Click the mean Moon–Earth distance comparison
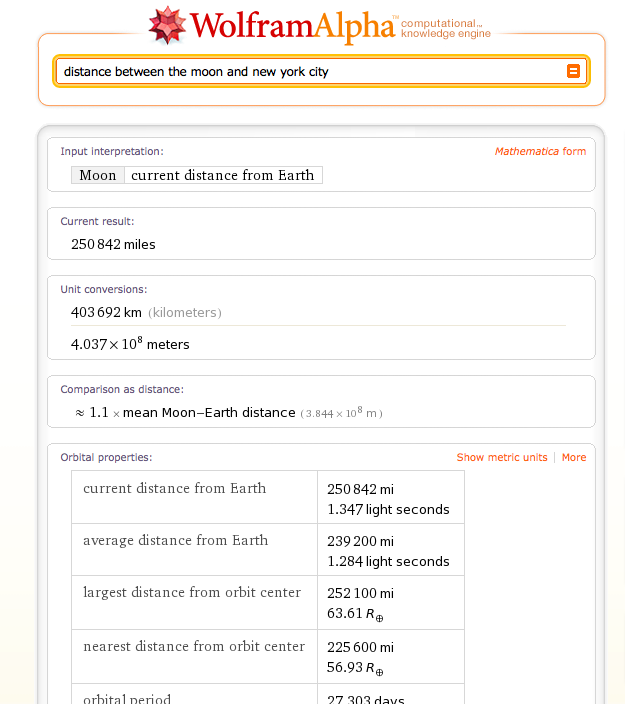 coord(209,412)
